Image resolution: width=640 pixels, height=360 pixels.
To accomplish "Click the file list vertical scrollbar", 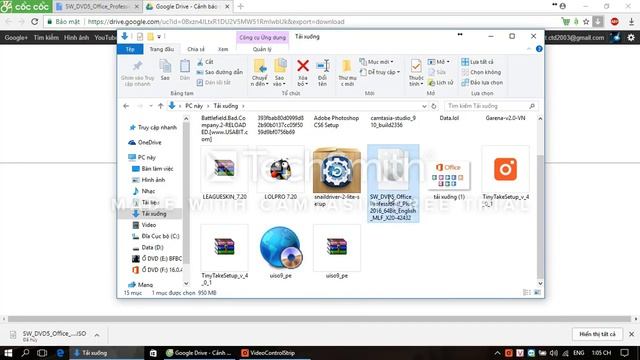I will [540, 201].
